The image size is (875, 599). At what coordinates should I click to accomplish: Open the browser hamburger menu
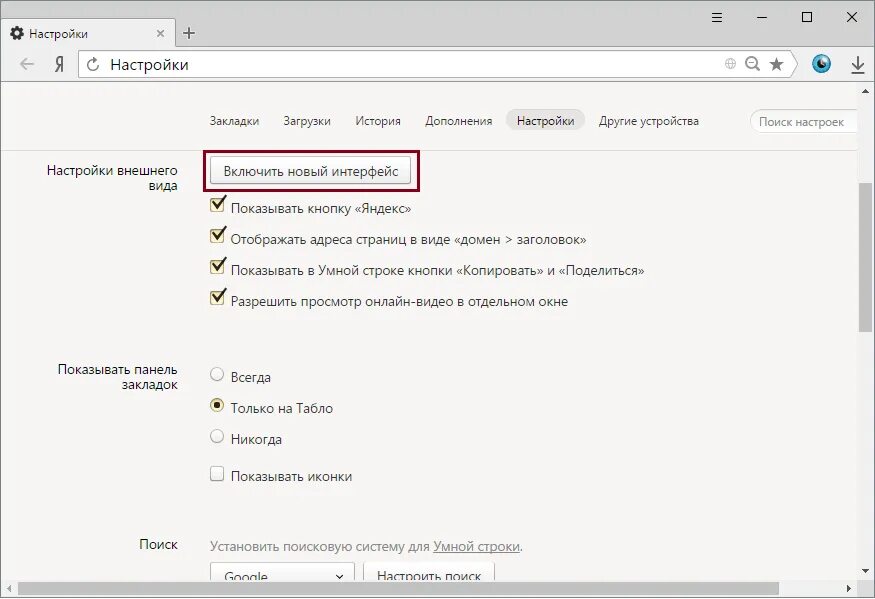tap(717, 18)
